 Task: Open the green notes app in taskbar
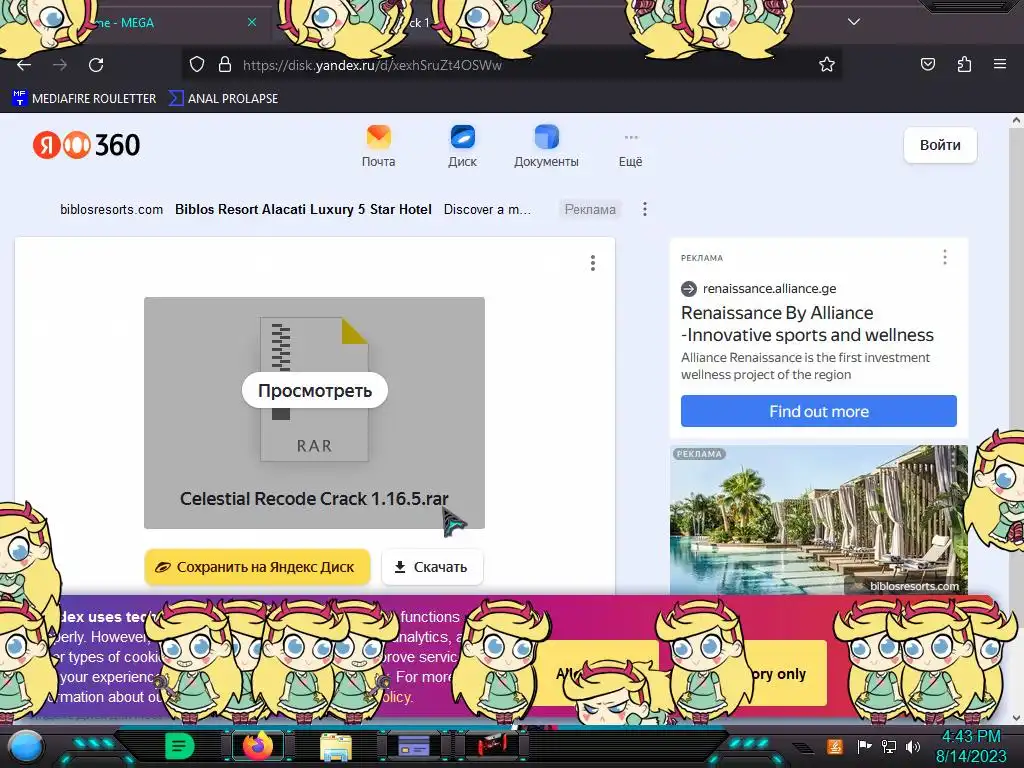pos(179,746)
